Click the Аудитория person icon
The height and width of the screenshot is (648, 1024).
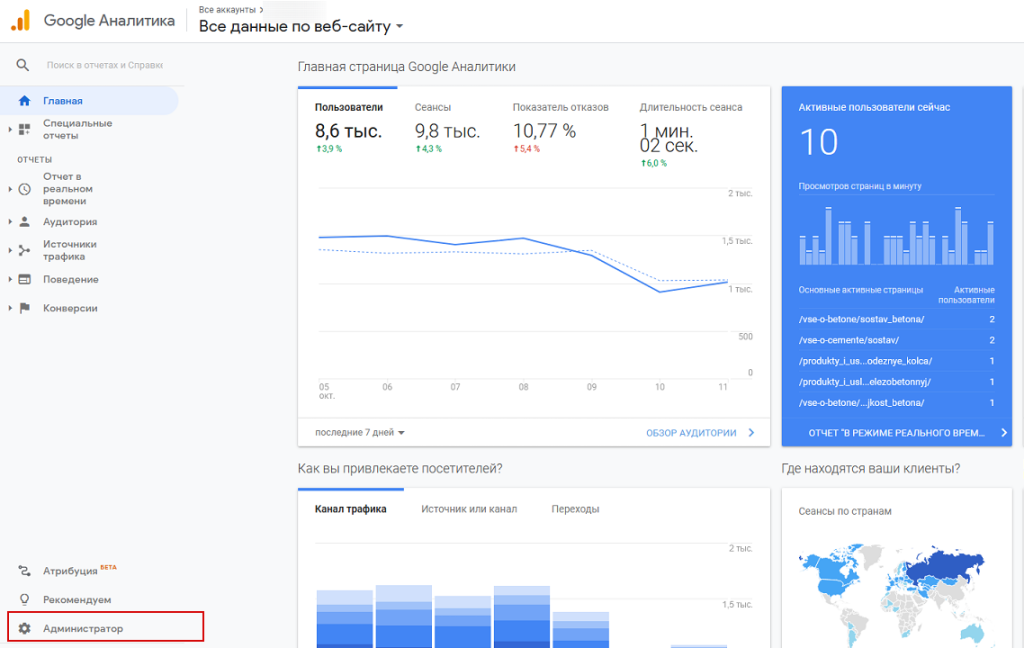(24, 221)
